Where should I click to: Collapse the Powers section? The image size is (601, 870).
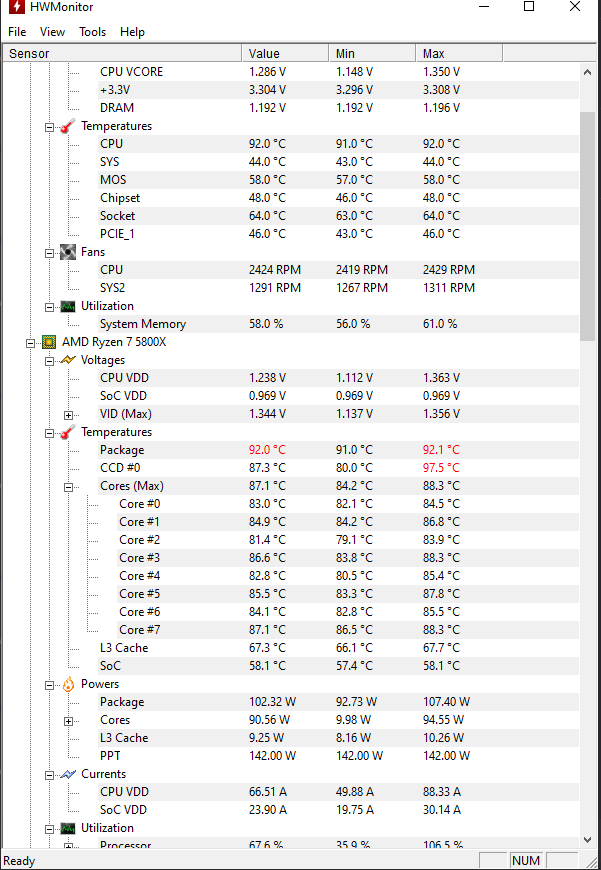pos(49,685)
